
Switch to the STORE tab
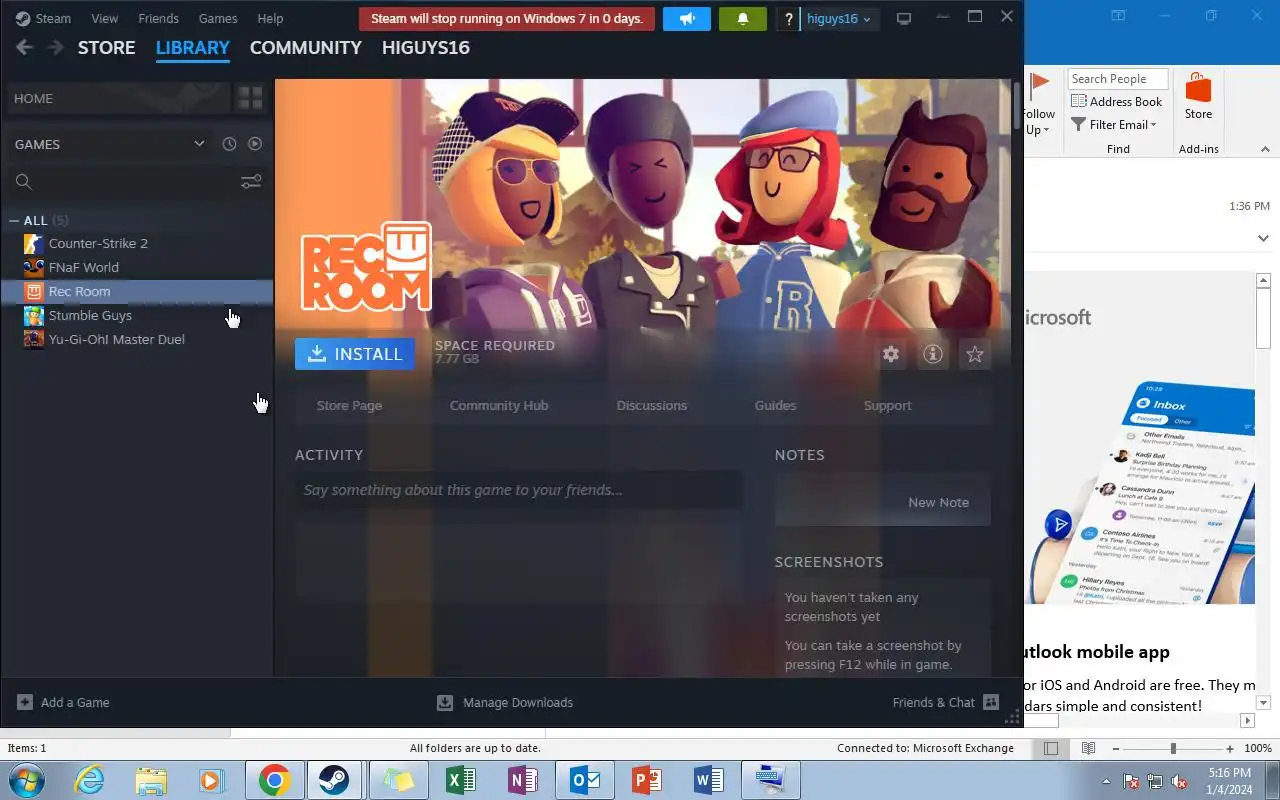106,48
